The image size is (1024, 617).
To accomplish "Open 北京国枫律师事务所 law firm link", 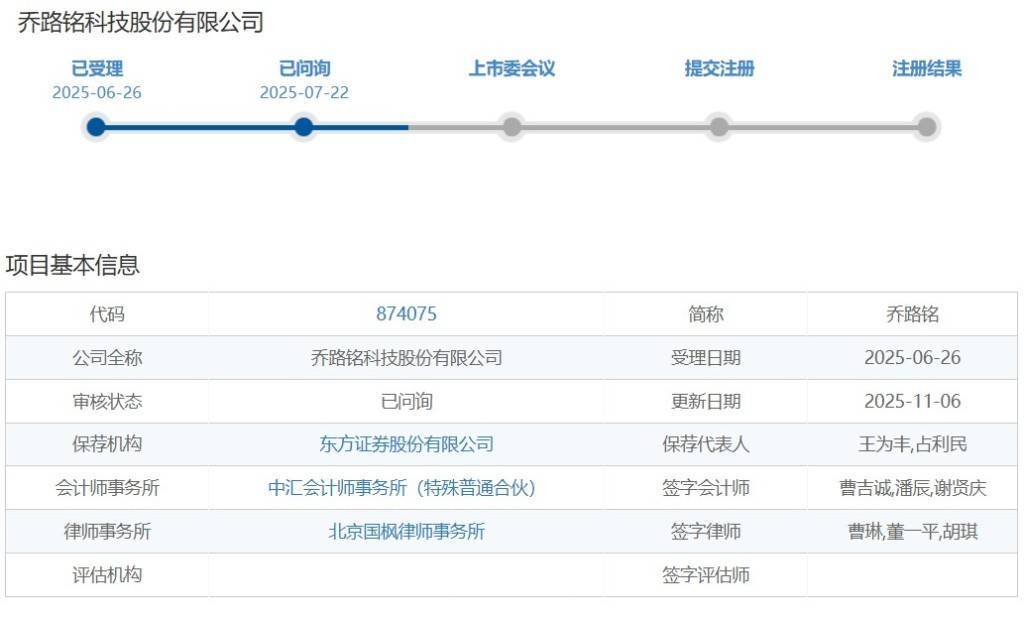I will tap(406, 532).
